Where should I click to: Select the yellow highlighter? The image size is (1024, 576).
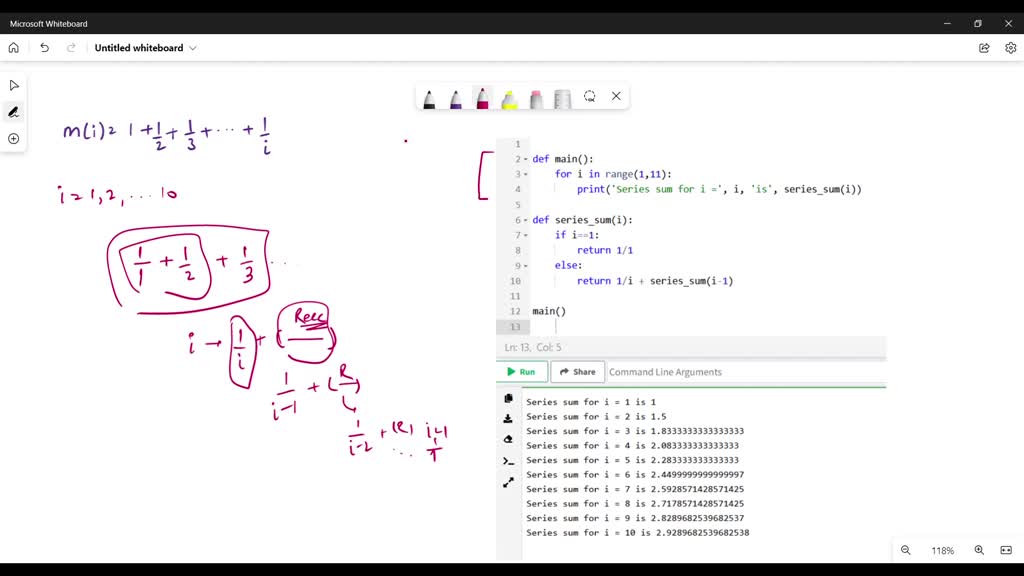[x=509, y=99]
